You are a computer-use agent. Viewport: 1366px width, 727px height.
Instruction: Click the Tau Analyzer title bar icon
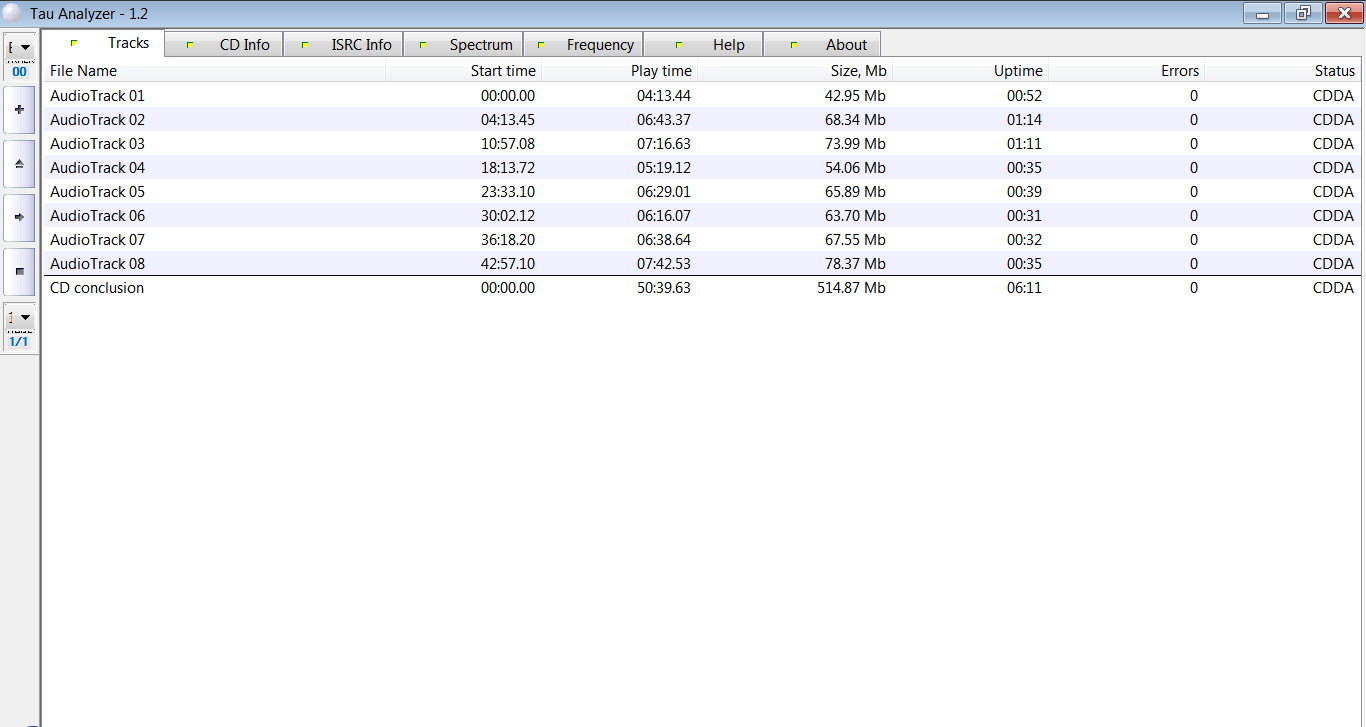point(13,13)
